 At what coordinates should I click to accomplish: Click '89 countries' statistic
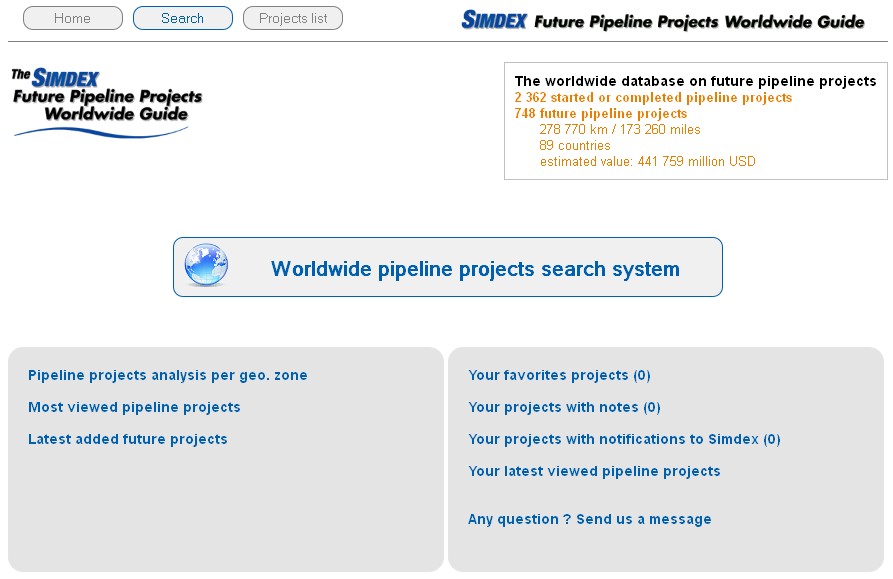click(575, 145)
